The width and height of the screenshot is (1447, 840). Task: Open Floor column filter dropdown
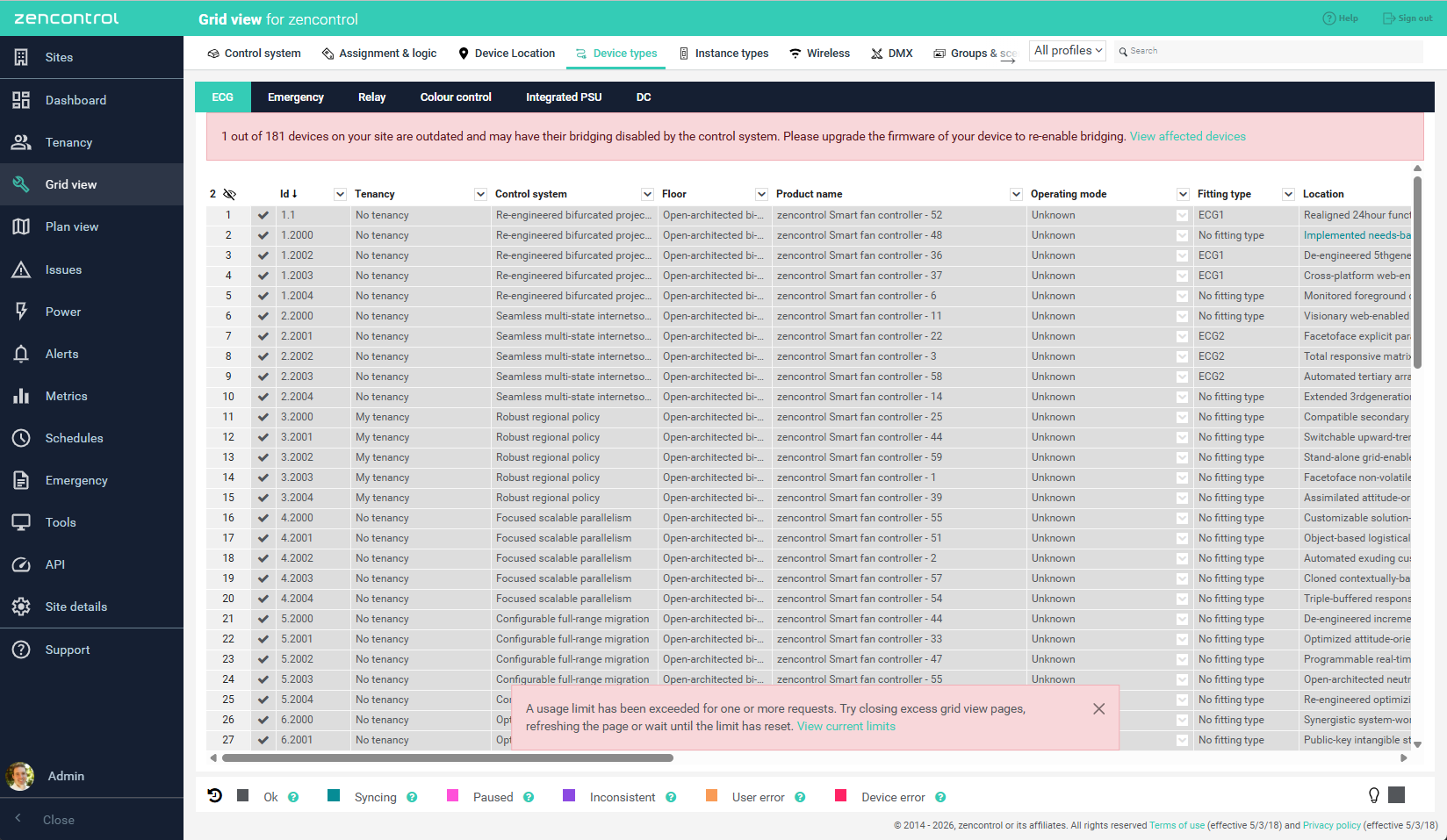click(x=762, y=194)
